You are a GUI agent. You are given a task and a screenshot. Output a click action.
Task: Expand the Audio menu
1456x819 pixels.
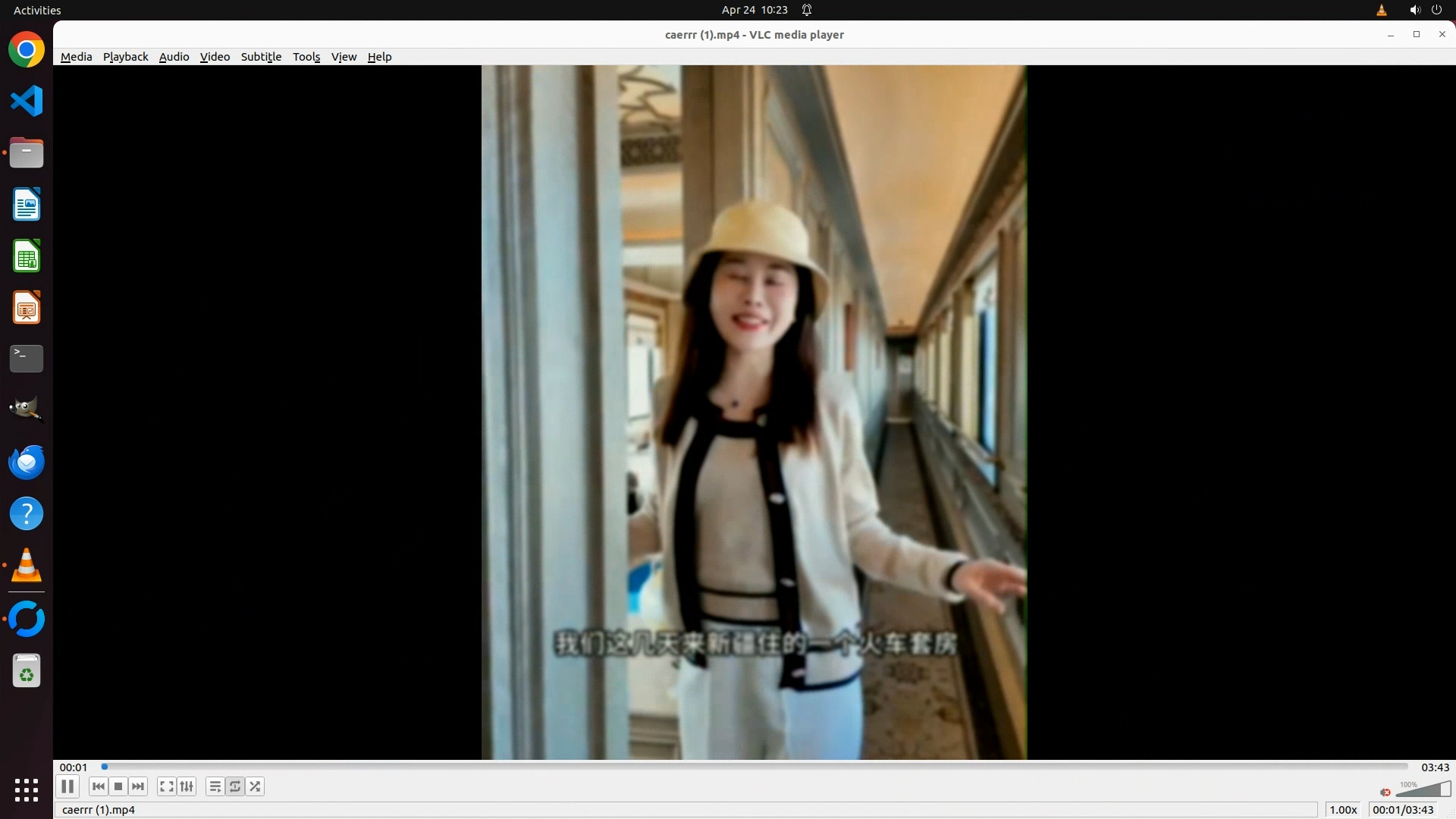(174, 57)
